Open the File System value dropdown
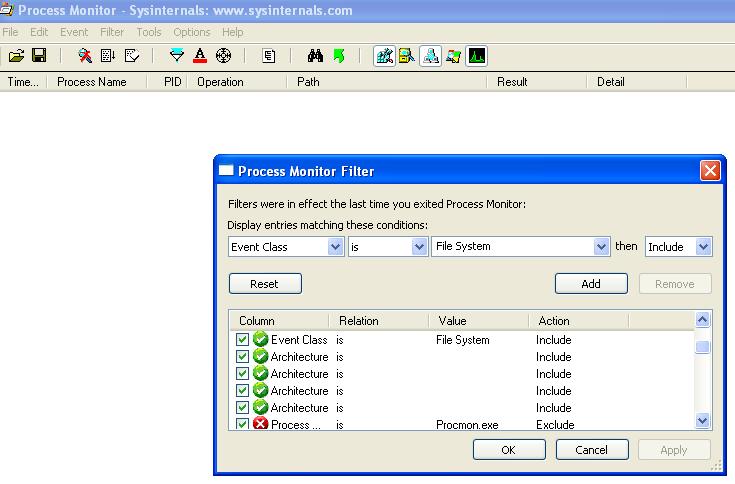This screenshot has height=484, width=735. [x=601, y=246]
